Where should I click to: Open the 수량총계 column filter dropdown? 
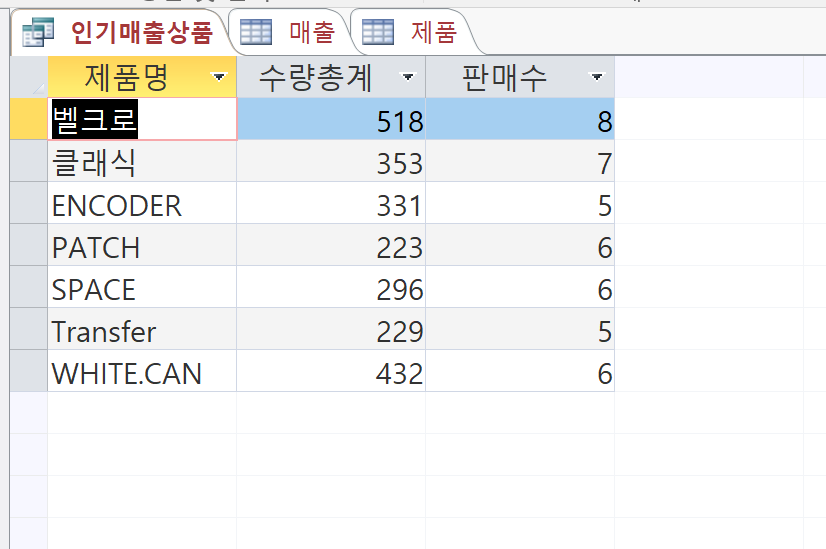tap(407, 77)
